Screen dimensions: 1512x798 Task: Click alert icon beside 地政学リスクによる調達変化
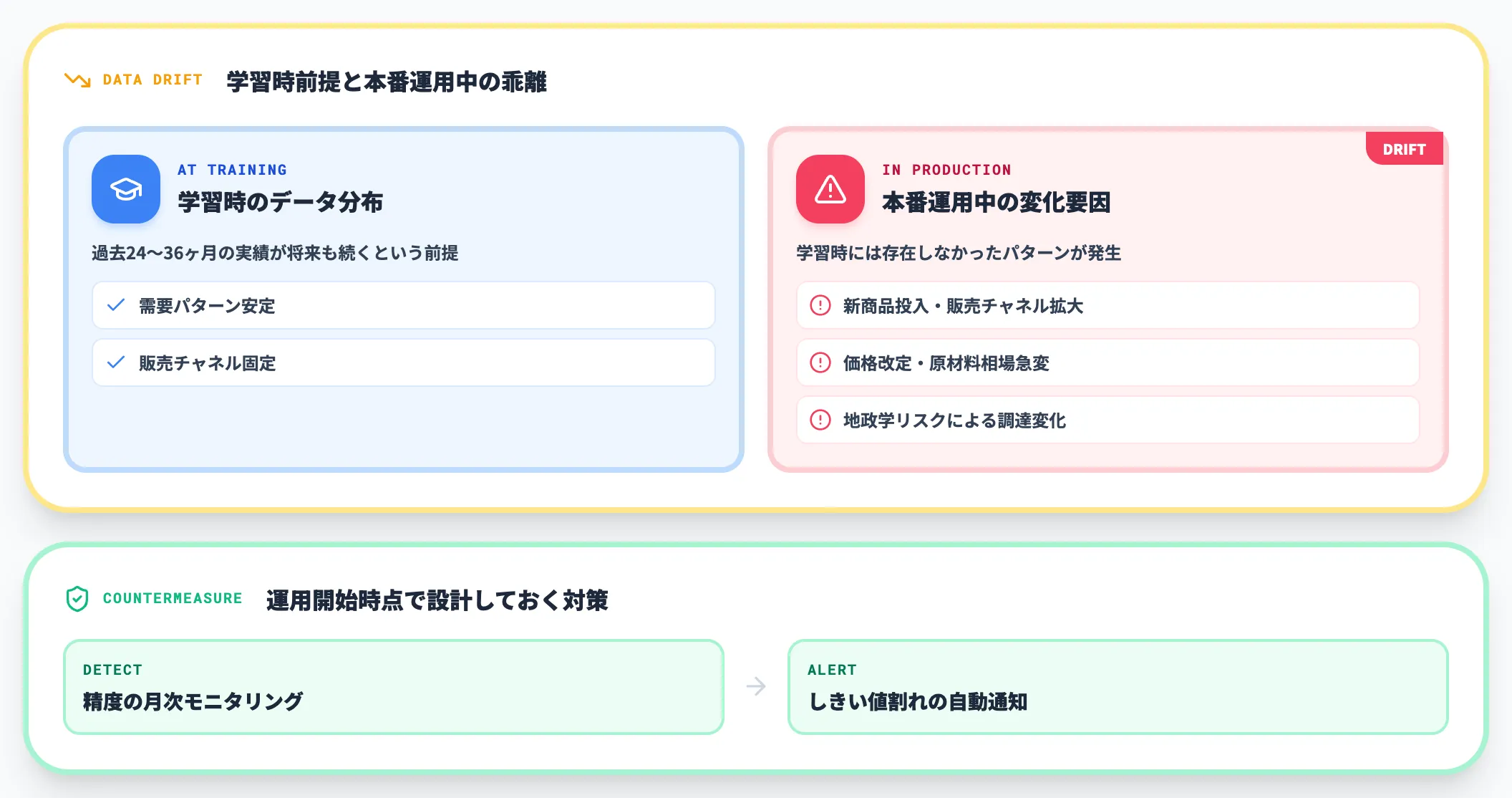(x=820, y=420)
